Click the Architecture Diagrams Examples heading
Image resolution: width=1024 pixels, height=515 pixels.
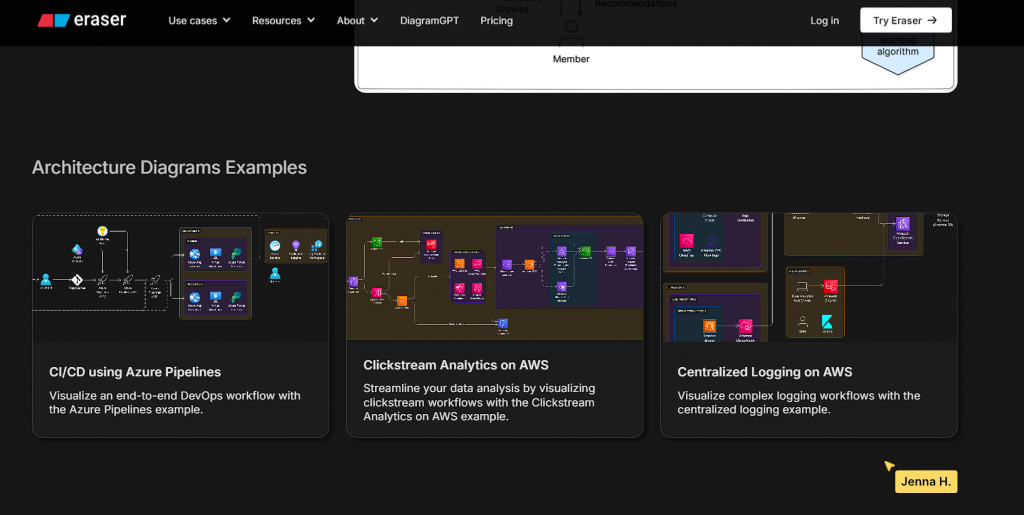pyautogui.click(x=169, y=168)
